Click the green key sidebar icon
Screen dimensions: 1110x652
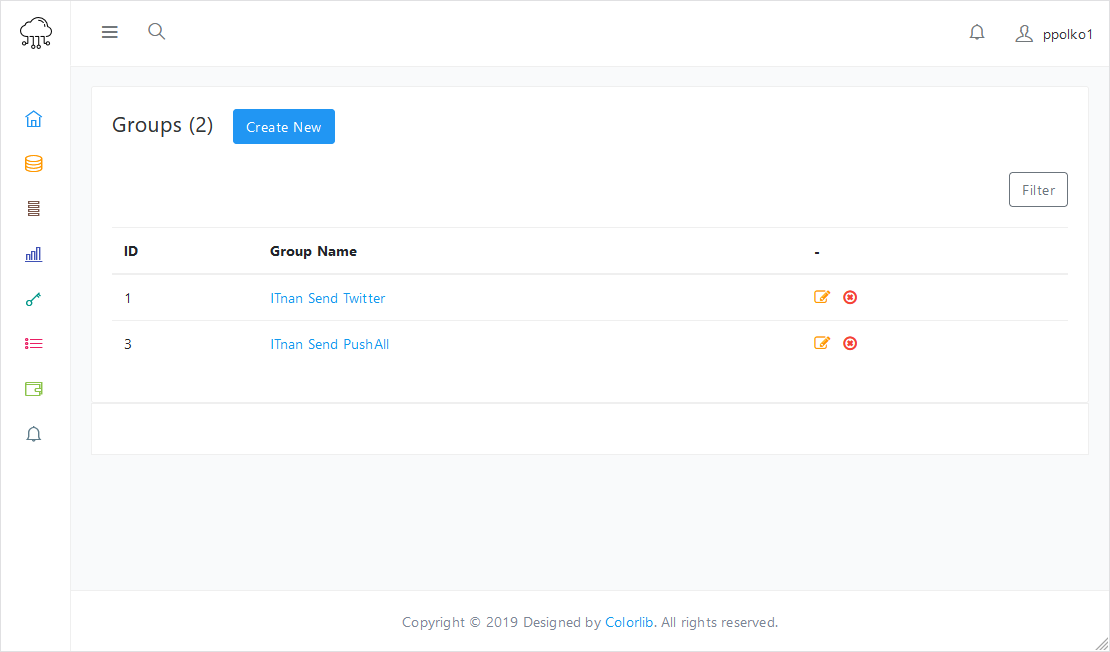(x=34, y=299)
